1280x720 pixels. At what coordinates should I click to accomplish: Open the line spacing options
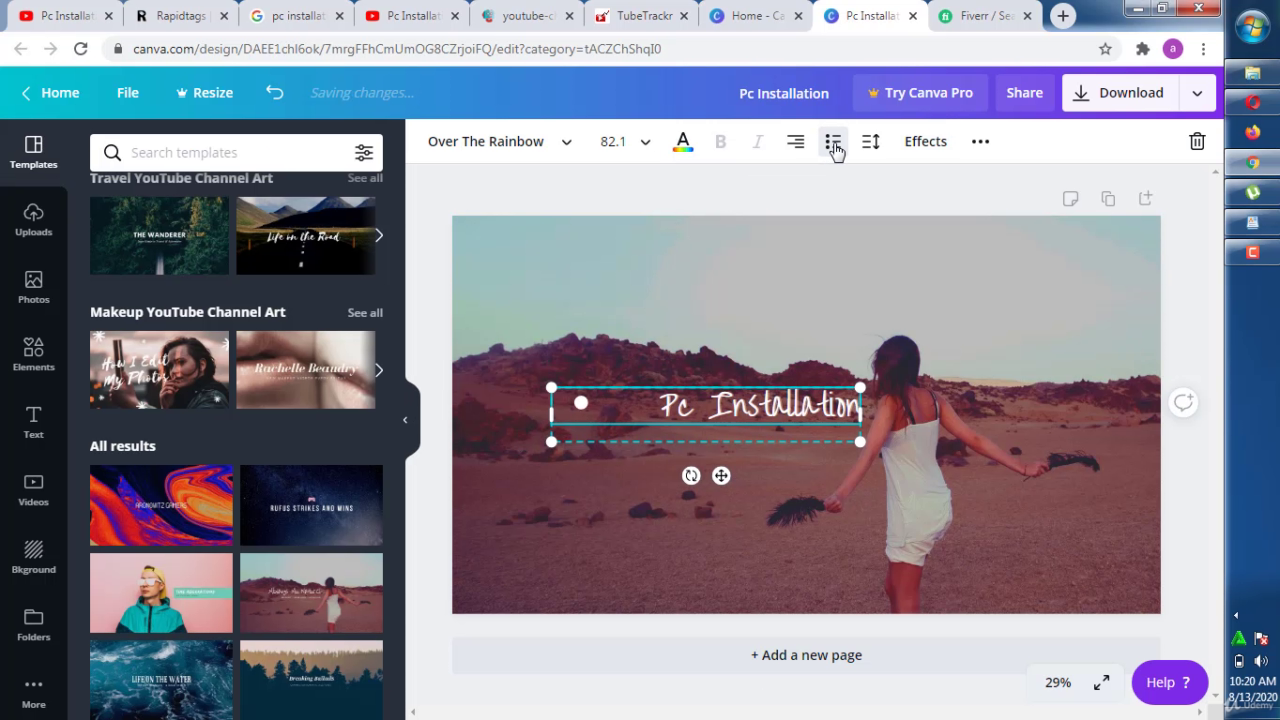(871, 142)
